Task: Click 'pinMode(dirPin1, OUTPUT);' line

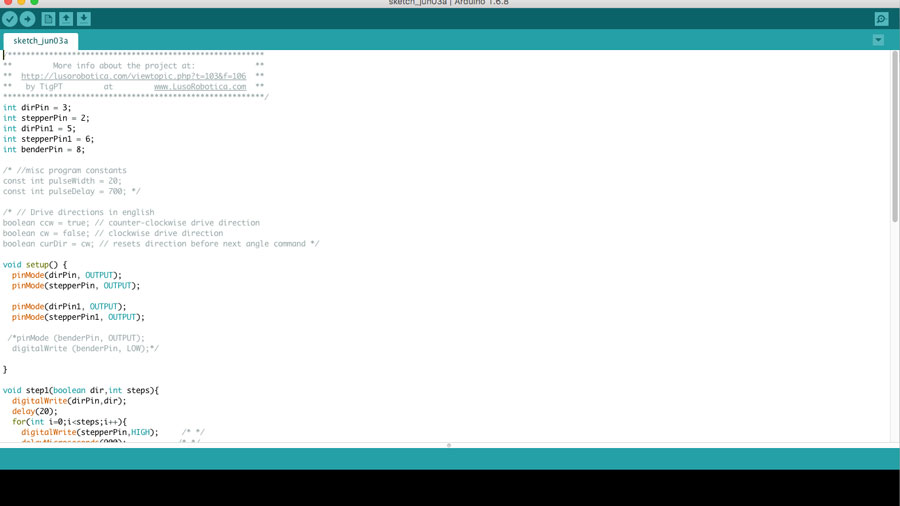Action: [69, 306]
